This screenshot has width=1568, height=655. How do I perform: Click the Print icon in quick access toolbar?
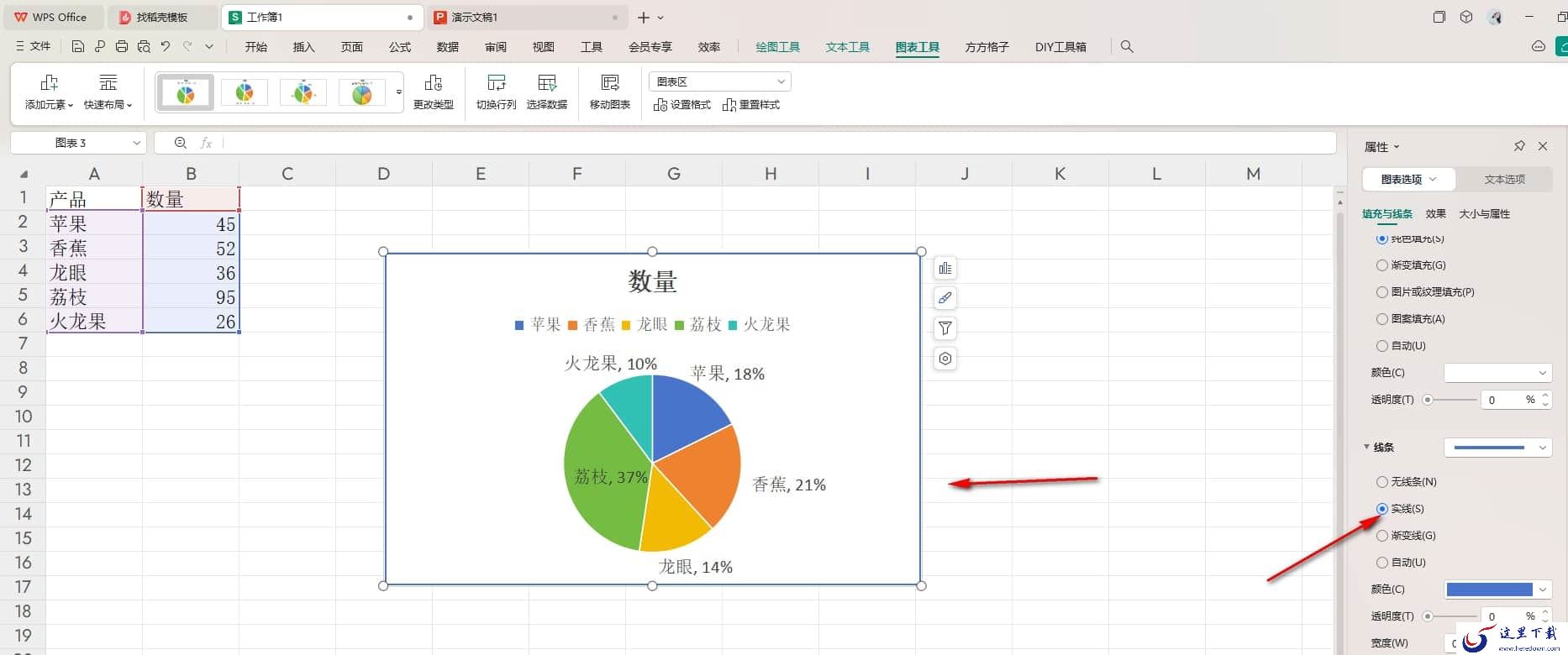122,47
